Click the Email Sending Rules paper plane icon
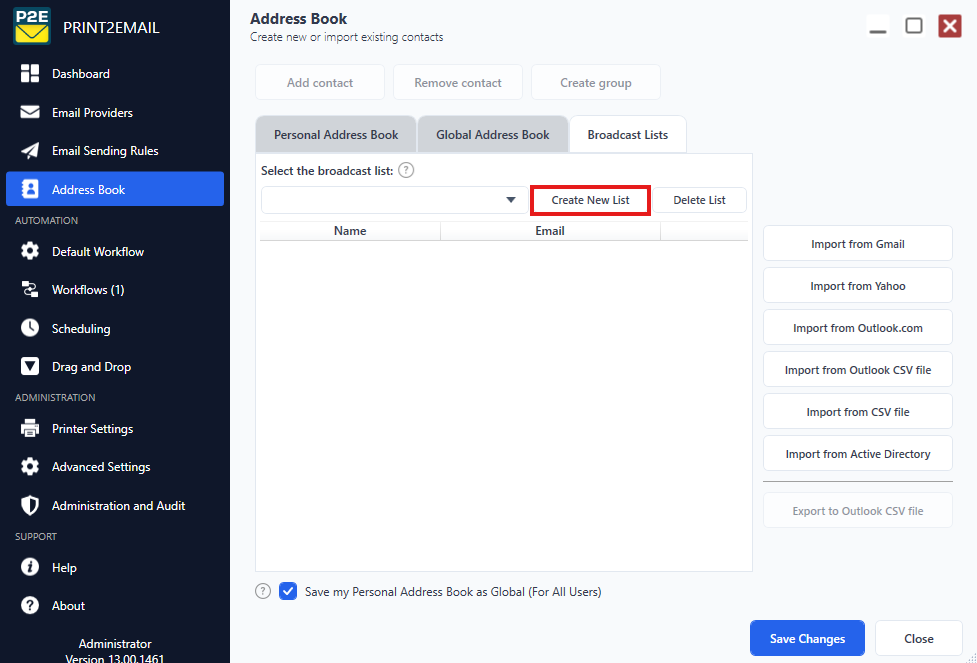 (x=30, y=151)
